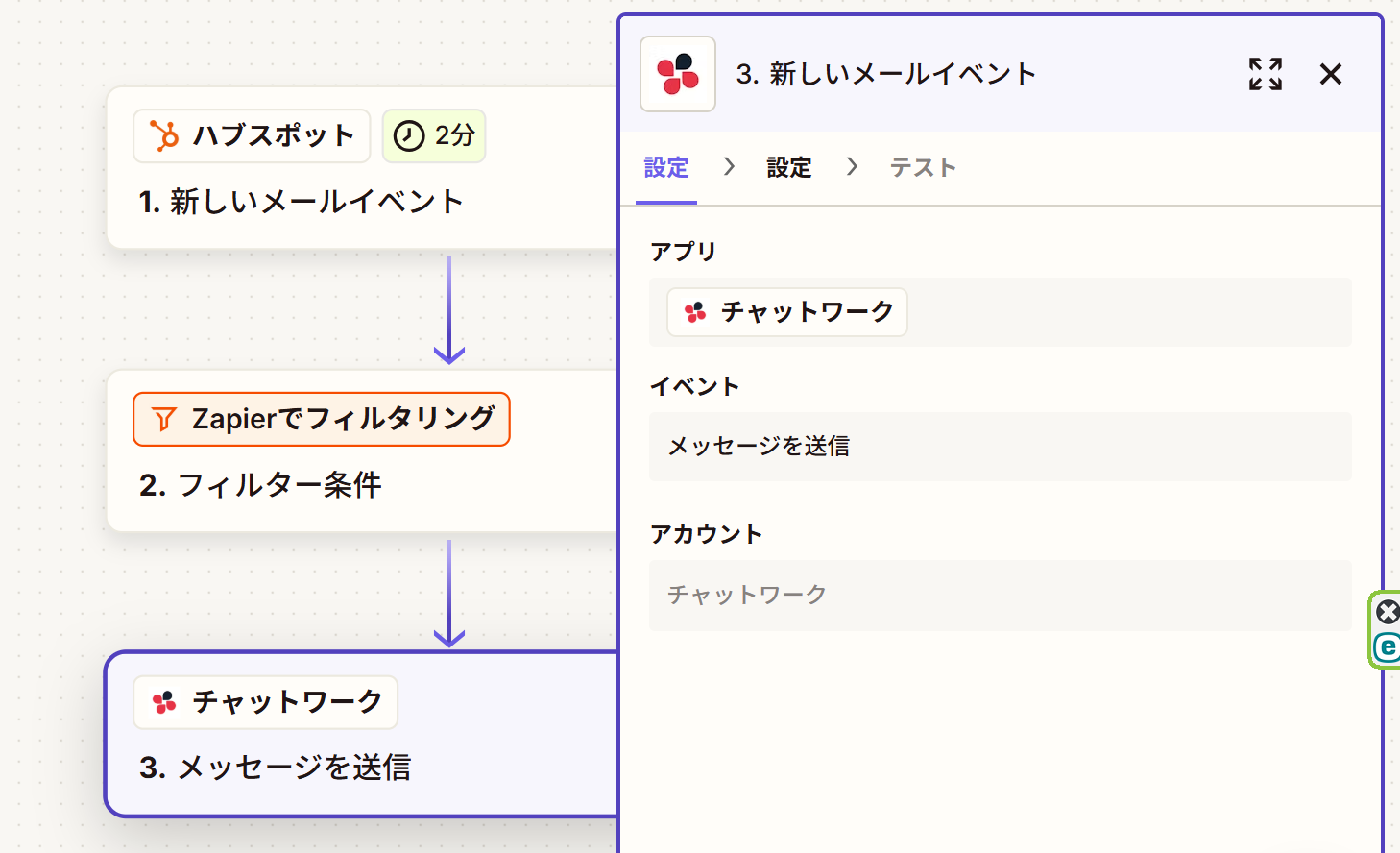Close the step 3 side panel
Viewport: 1400px width, 853px height.
click(1331, 74)
